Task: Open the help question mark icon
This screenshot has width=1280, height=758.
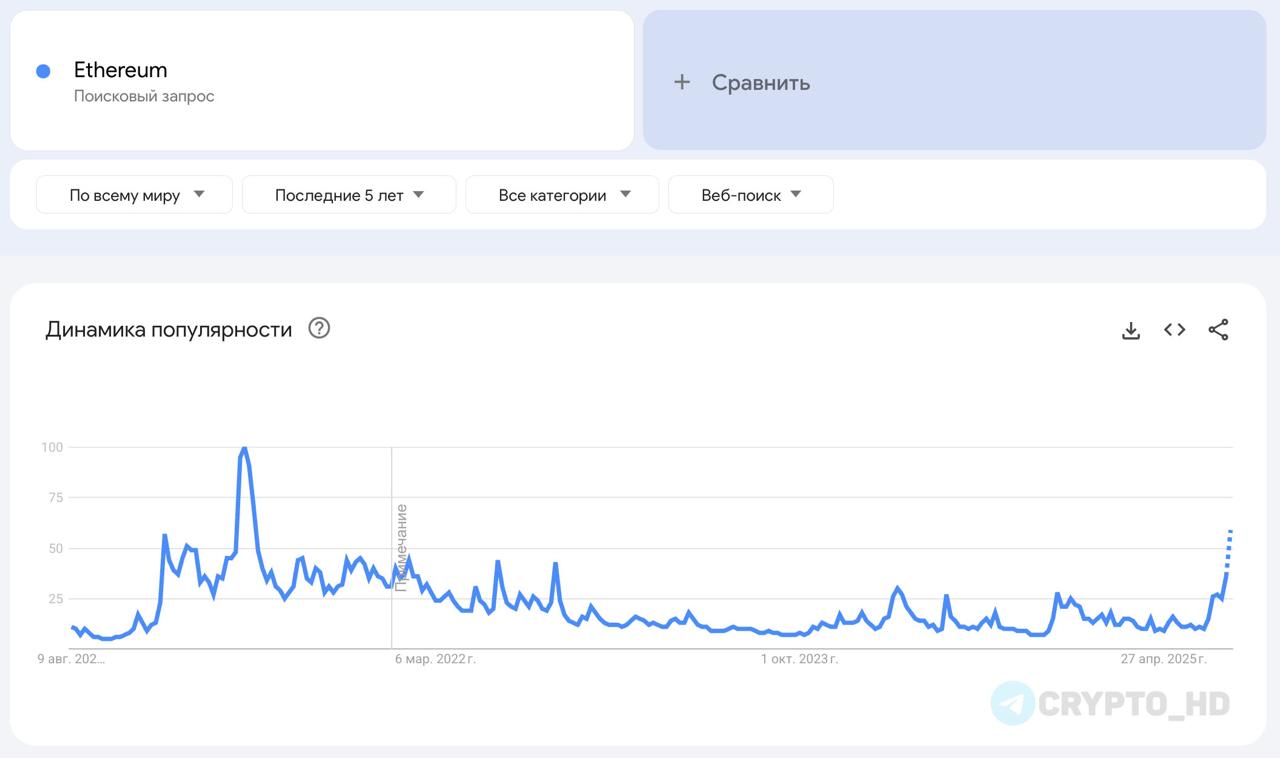Action: tap(319, 328)
